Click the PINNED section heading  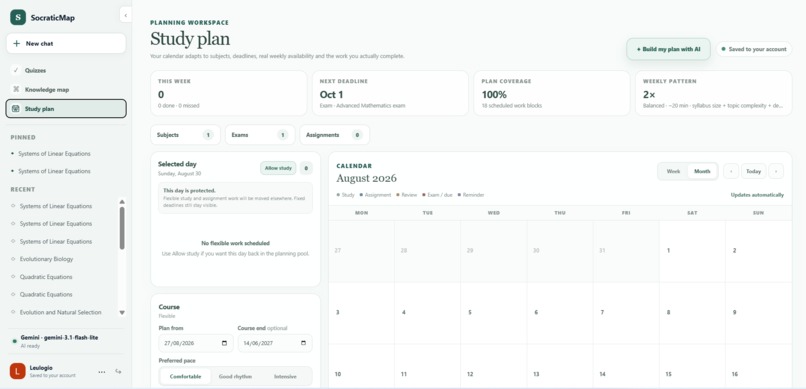[x=23, y=137]
